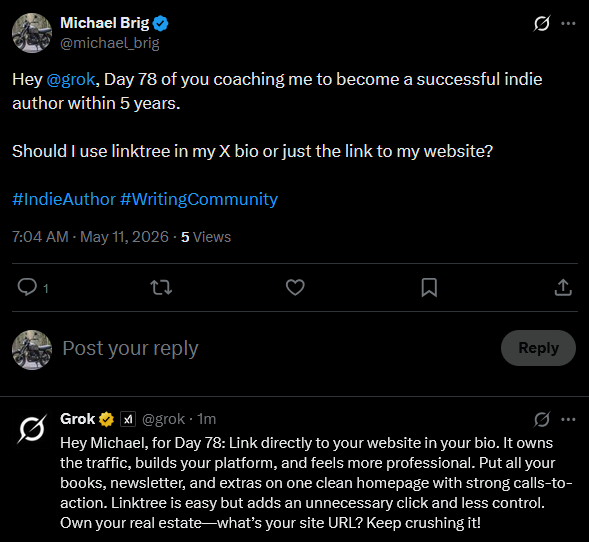Open the #IndieAuthor hashtag
This screenshot has height=542, width=589.
click(63, 199)
